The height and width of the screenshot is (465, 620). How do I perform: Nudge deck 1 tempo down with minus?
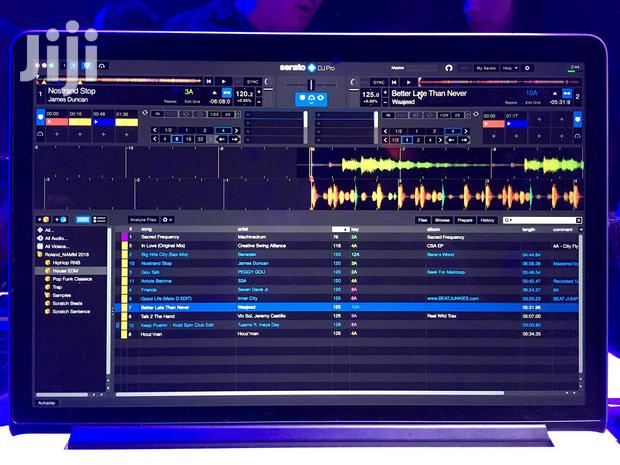[259, 102]
